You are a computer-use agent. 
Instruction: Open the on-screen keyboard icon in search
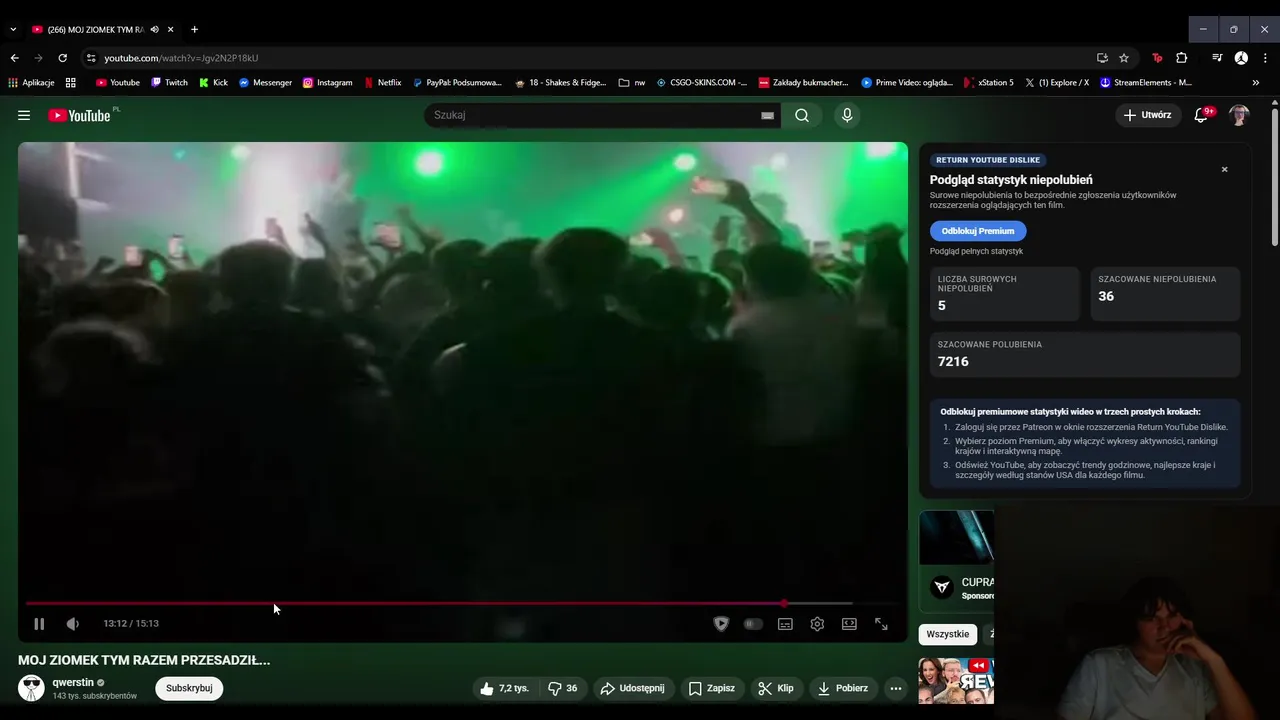(767, 115)
